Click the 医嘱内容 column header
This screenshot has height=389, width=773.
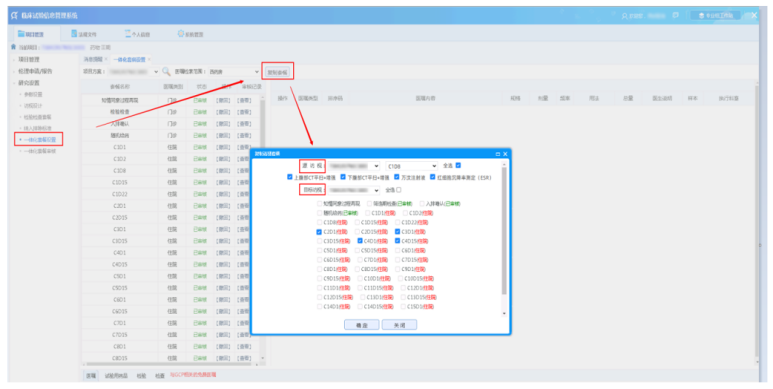(x=425, y=98)
